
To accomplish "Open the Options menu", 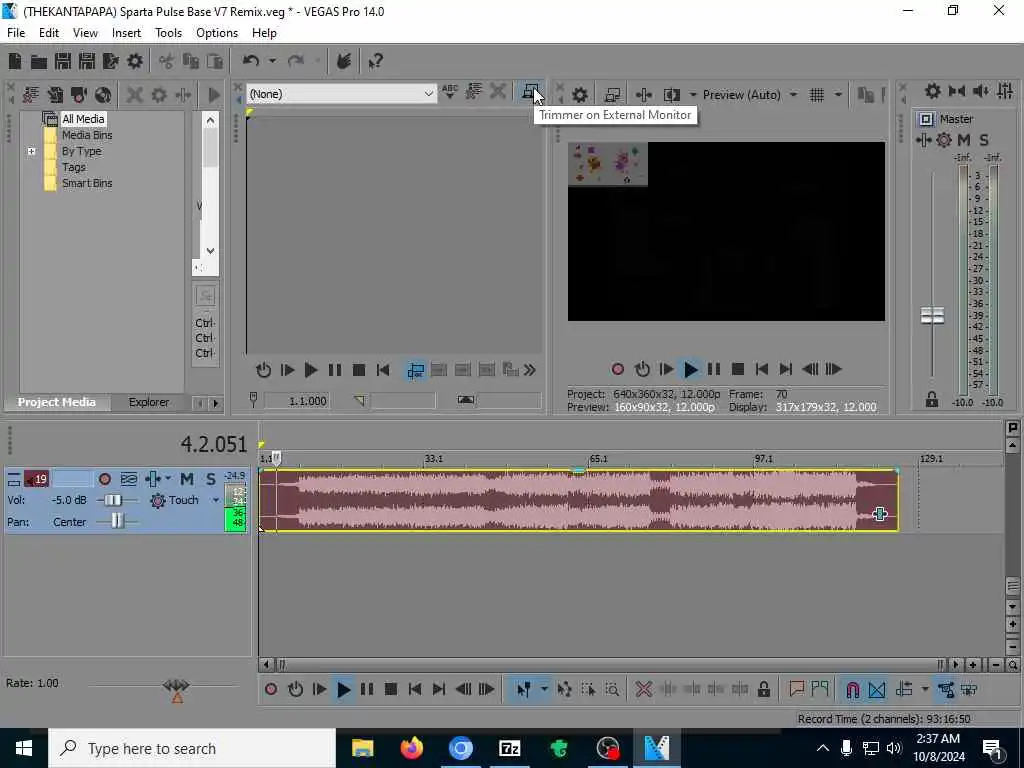I will click(x=217, y=33).
